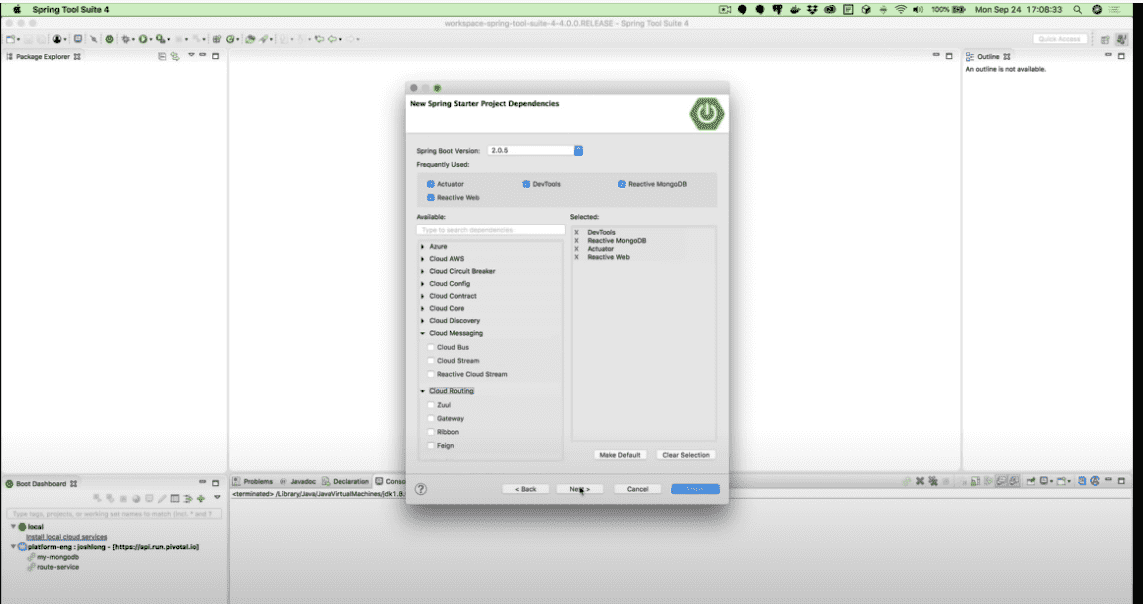Viewport: 1143px width, 604px height.
Task: Click the Back button in the dialog
Action: [x=526, y=489]
